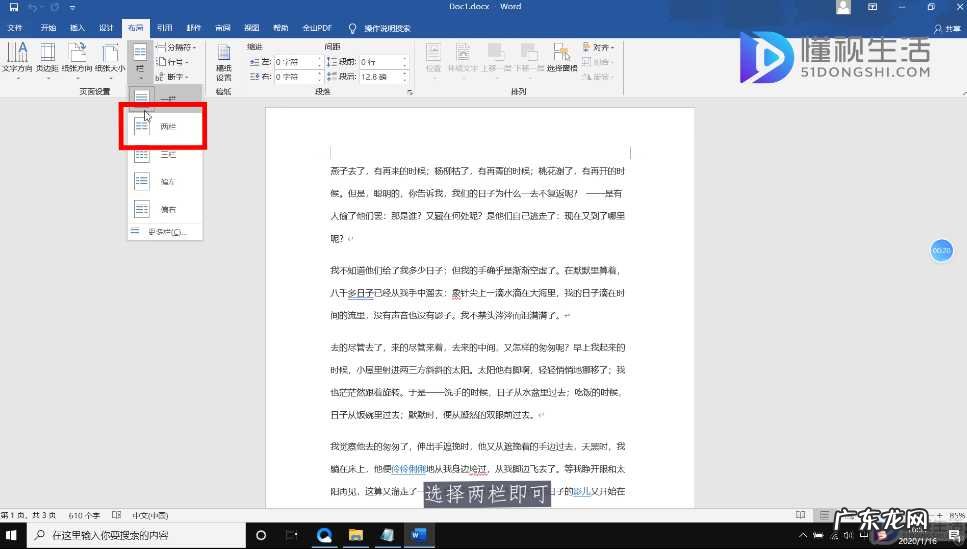Open the user account icon
Screen dimensions: 967x549
click(x=843, y=7)
